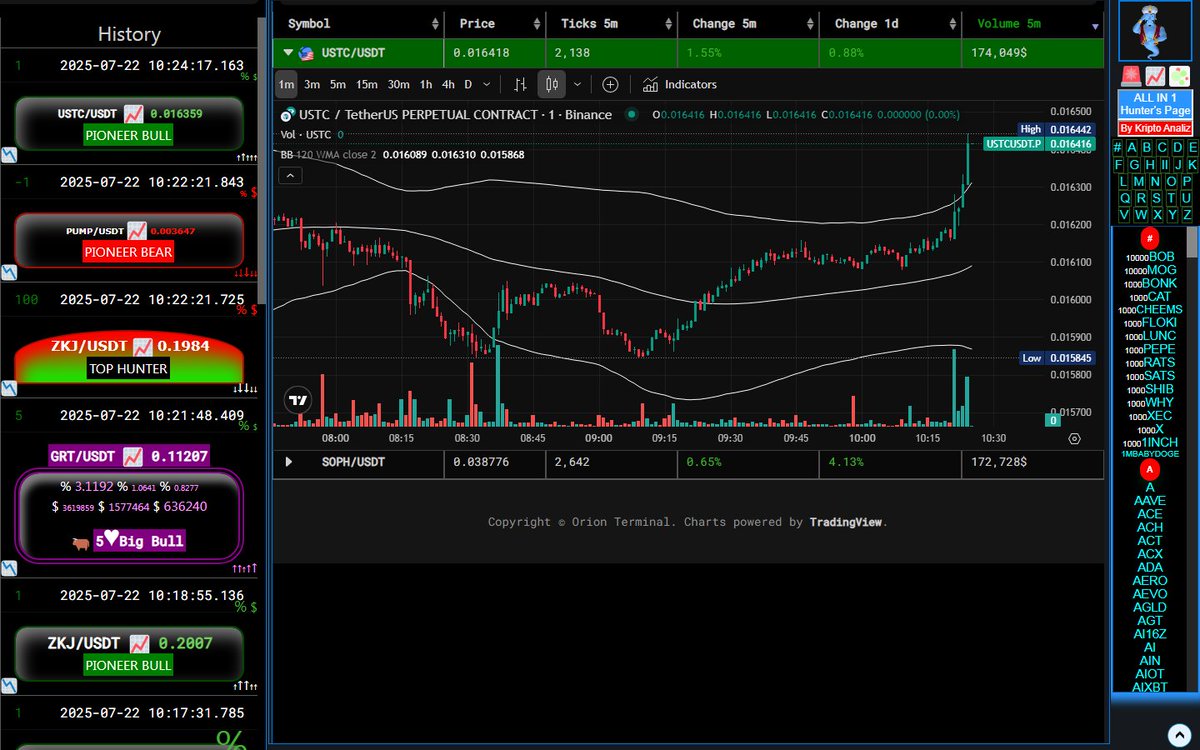
Task: Click the red siren alarm icon
Action: click(x=1131, y=76)
